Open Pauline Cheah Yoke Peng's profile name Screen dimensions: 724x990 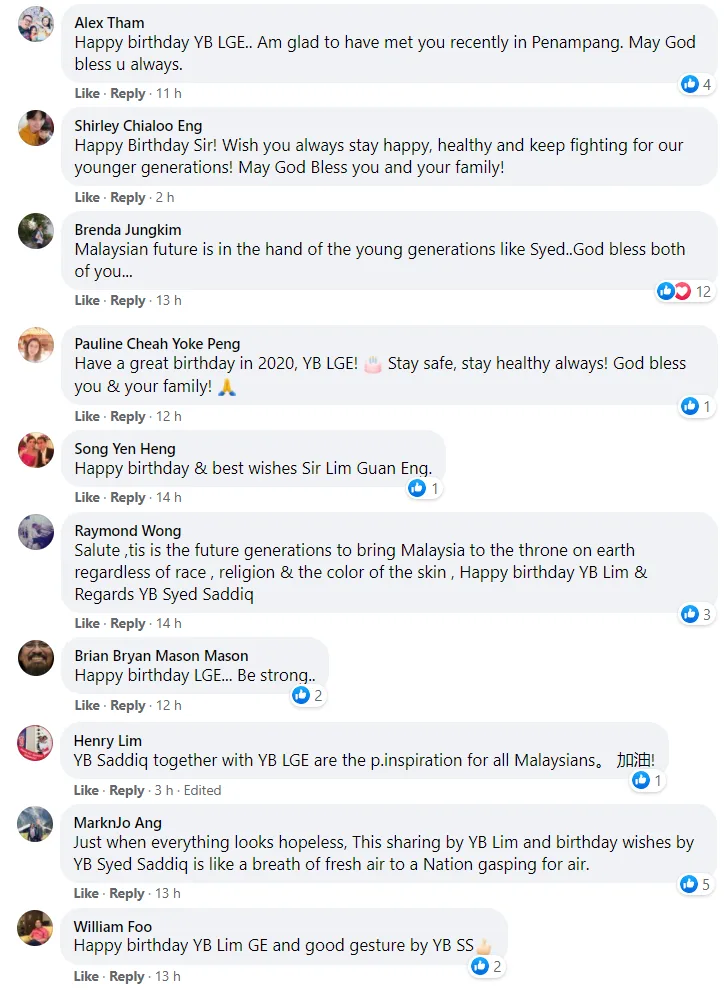(157, 344)
